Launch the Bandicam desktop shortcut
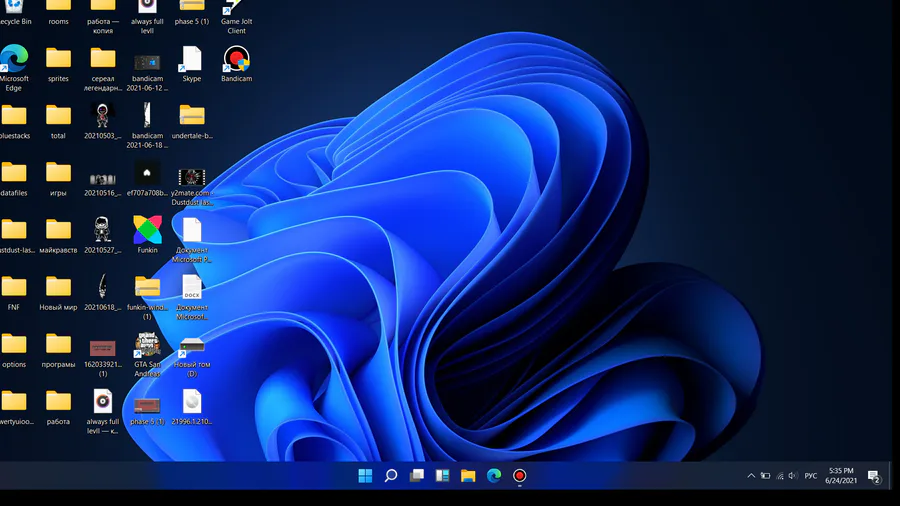 [x=236, y=65]
